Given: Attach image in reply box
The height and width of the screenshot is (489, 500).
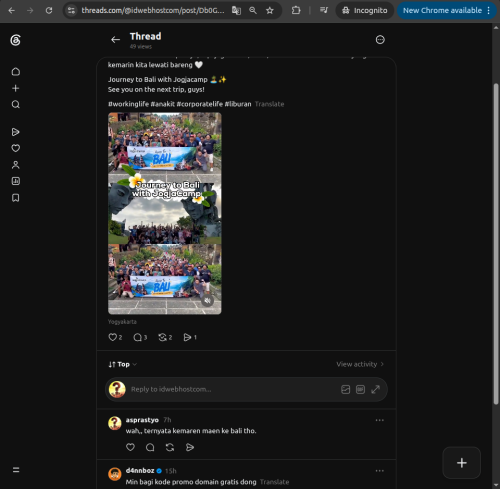Looking at the screenshot, I should point(346,389).
